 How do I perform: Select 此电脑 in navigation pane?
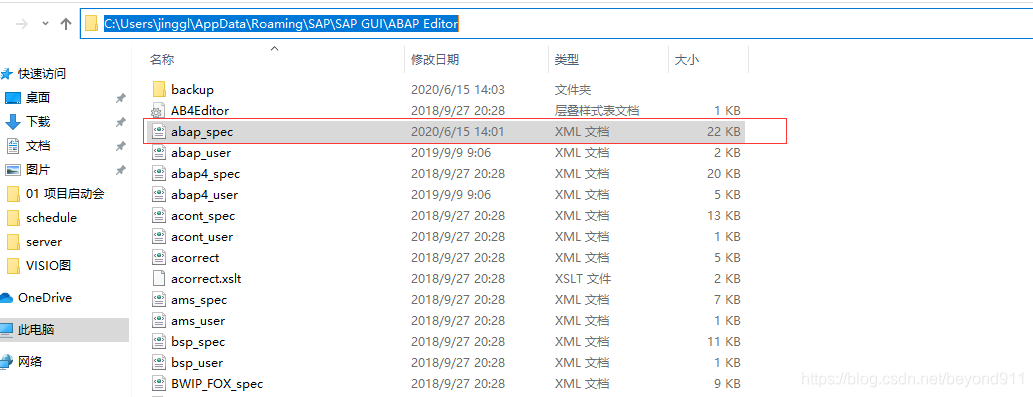point(36,330)
